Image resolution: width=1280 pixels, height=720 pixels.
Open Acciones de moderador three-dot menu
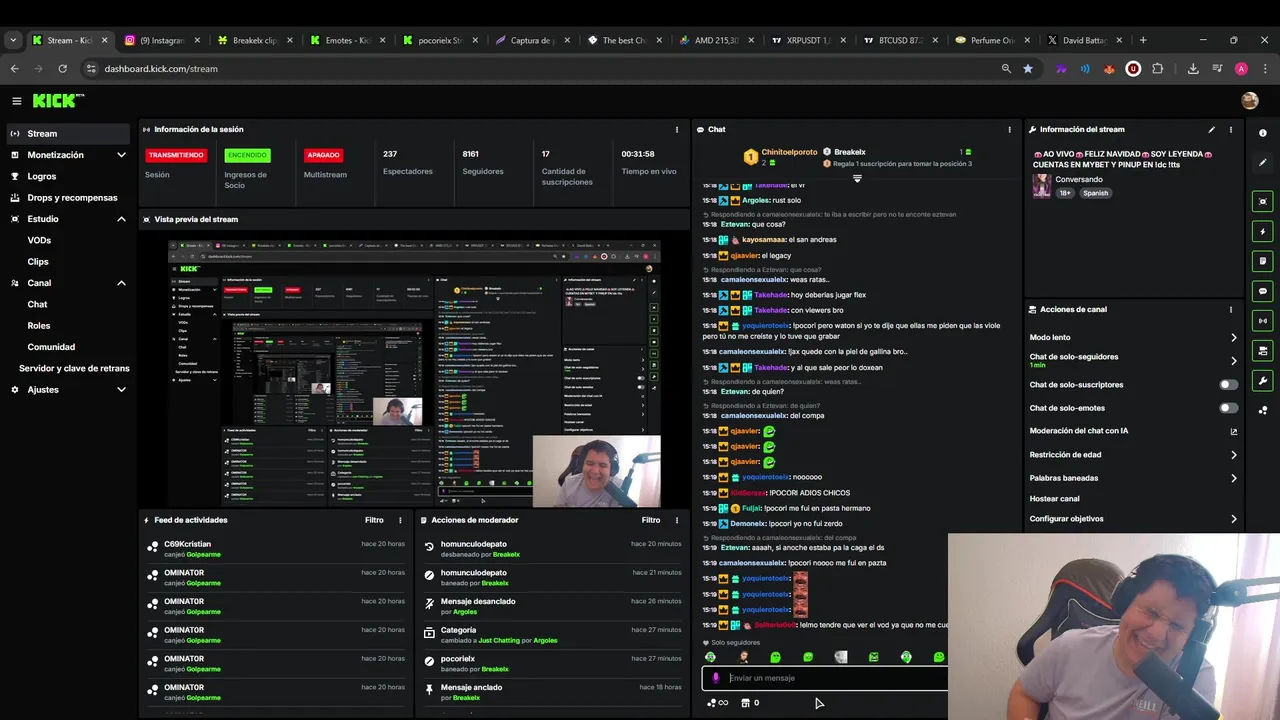(x=677, y=520)
